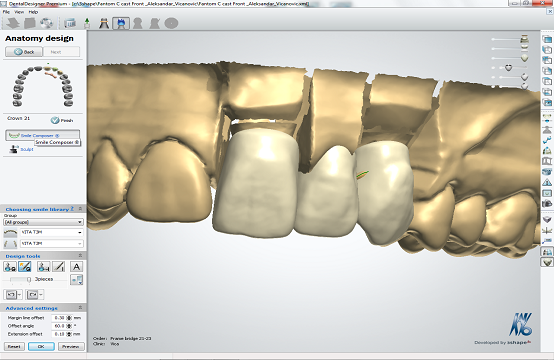
Task: Select the diagonal line design tool icon
Action: [59, 267]
